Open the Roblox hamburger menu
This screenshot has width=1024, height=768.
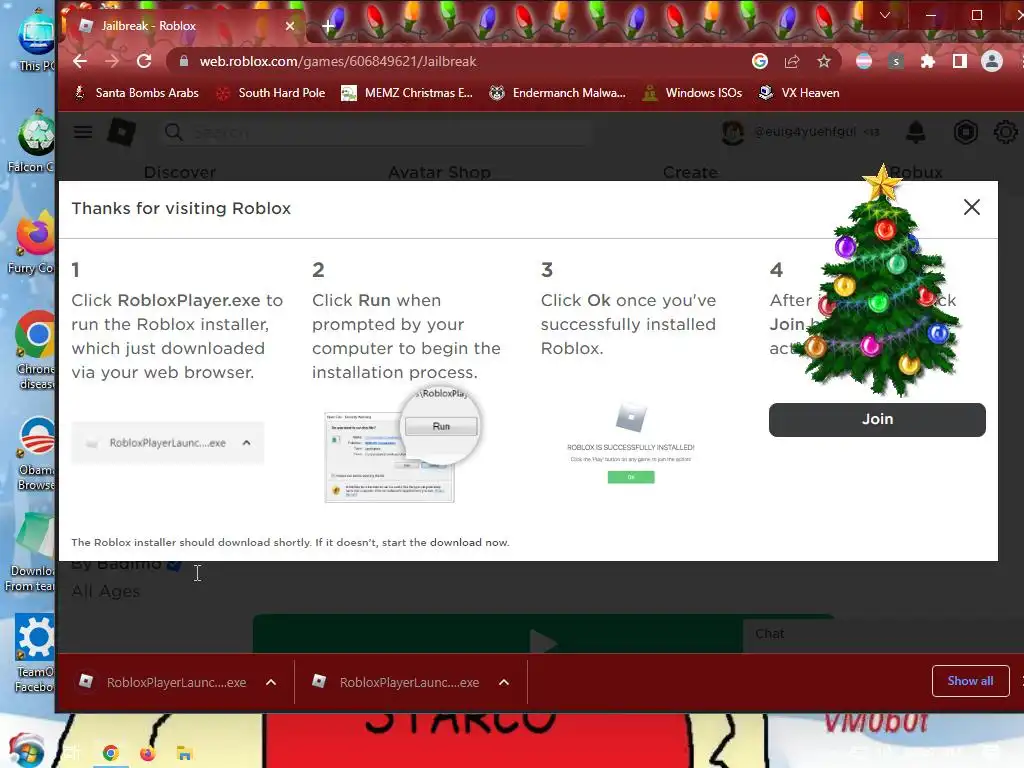point(83,132)
